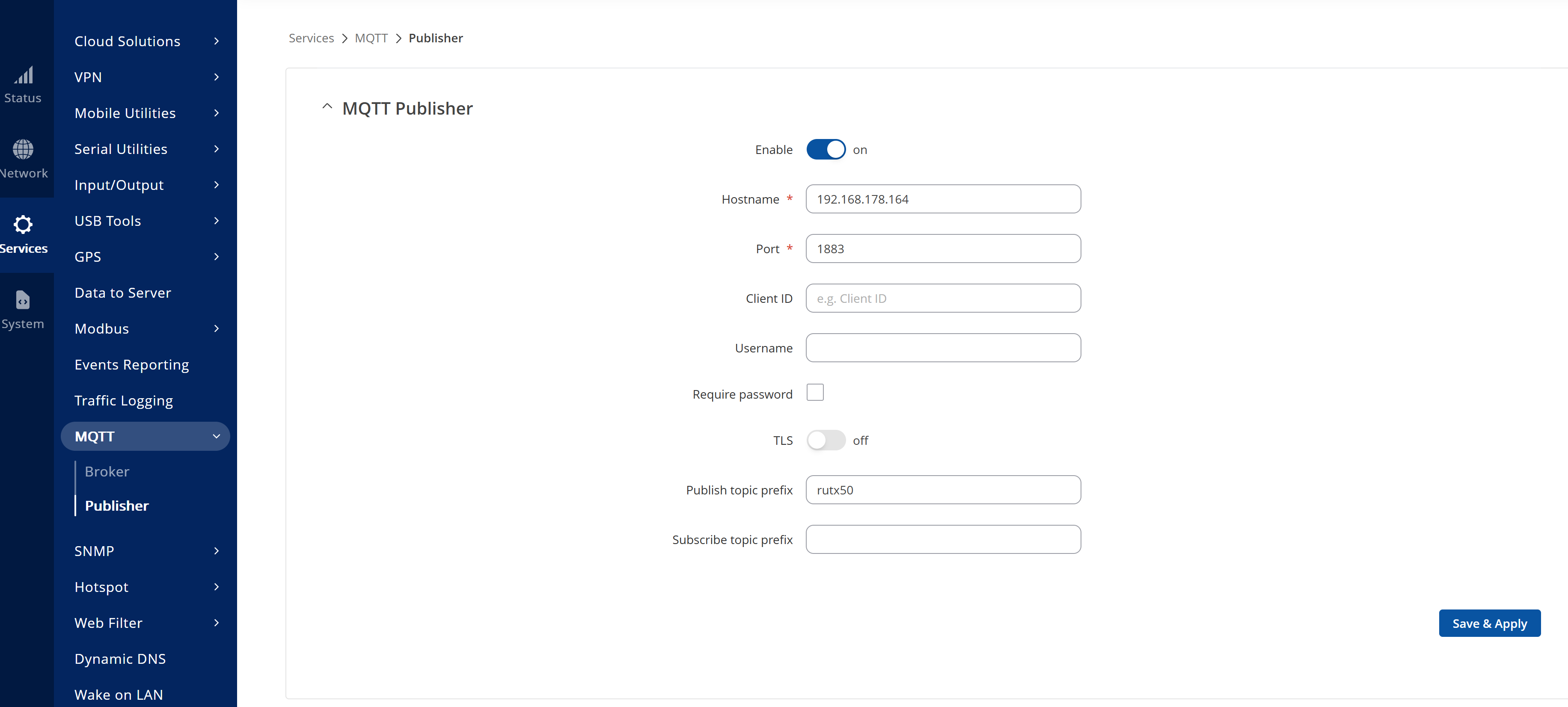The width and height of the screenshot is (1568, 707).
Task: Collapse the MQTT Publisher section caret
Action: [327, 107]
